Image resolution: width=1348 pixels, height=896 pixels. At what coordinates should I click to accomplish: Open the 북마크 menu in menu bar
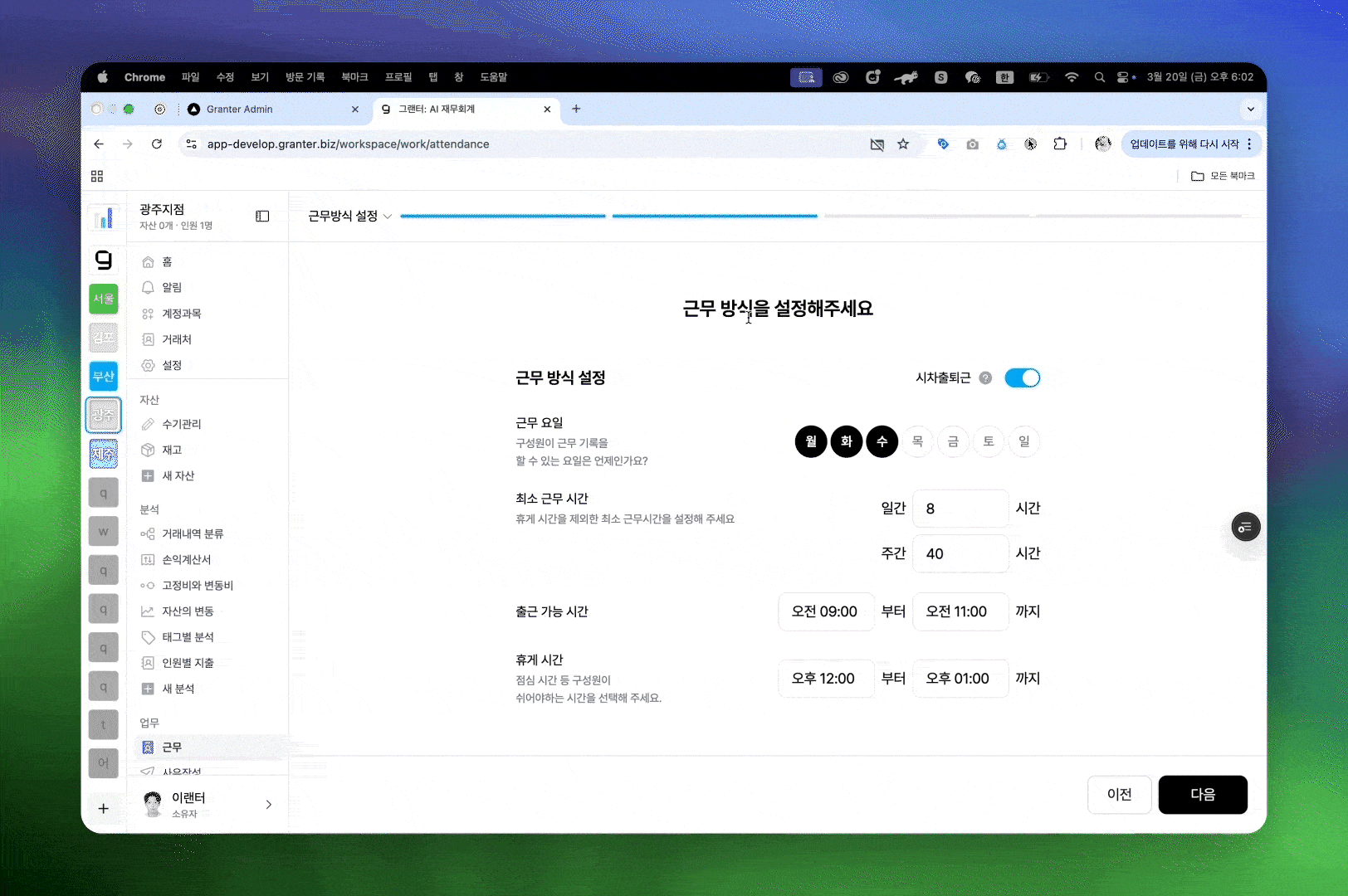pyautogui.click(x=354, y=77)
